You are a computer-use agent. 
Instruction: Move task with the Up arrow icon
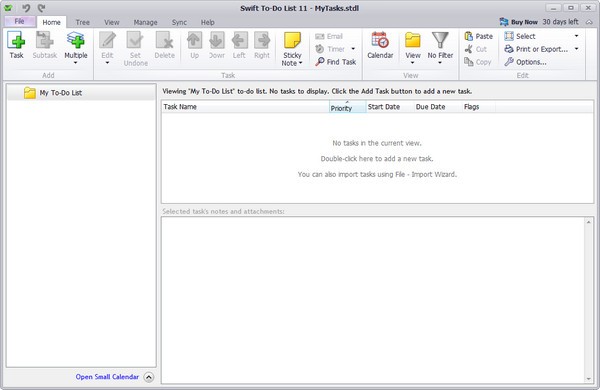(x=194, y=40)
